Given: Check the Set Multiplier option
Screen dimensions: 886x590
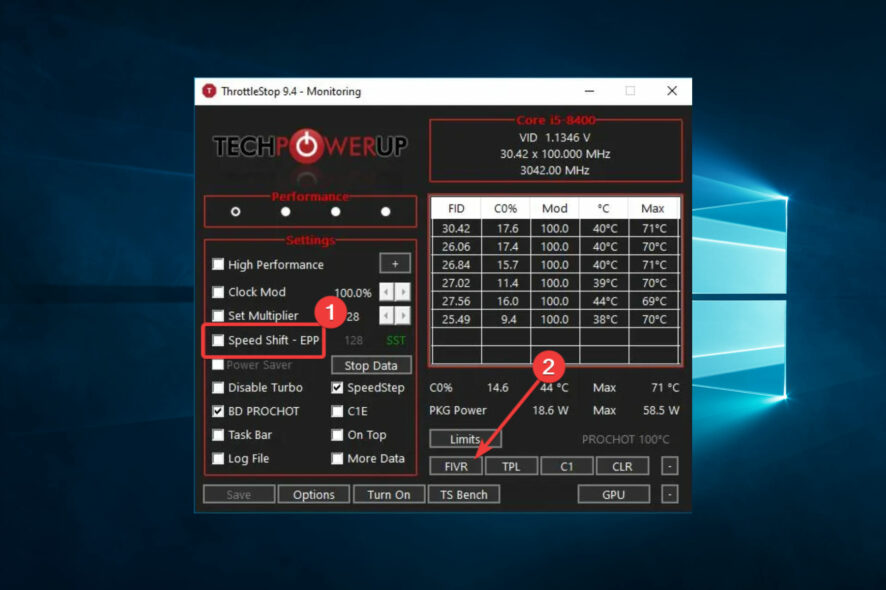Looking at the screenshot, I should (218, 315).
